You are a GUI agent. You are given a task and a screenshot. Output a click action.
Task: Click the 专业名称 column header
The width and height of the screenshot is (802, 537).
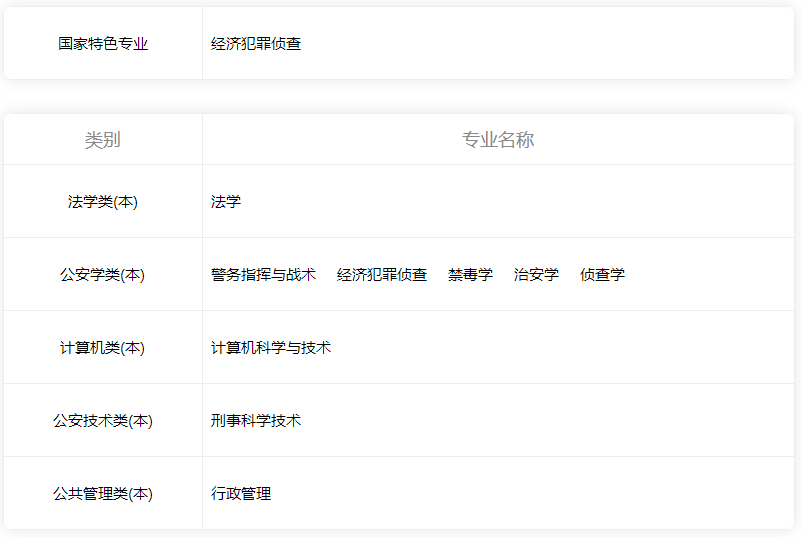(x=498, y=140)
